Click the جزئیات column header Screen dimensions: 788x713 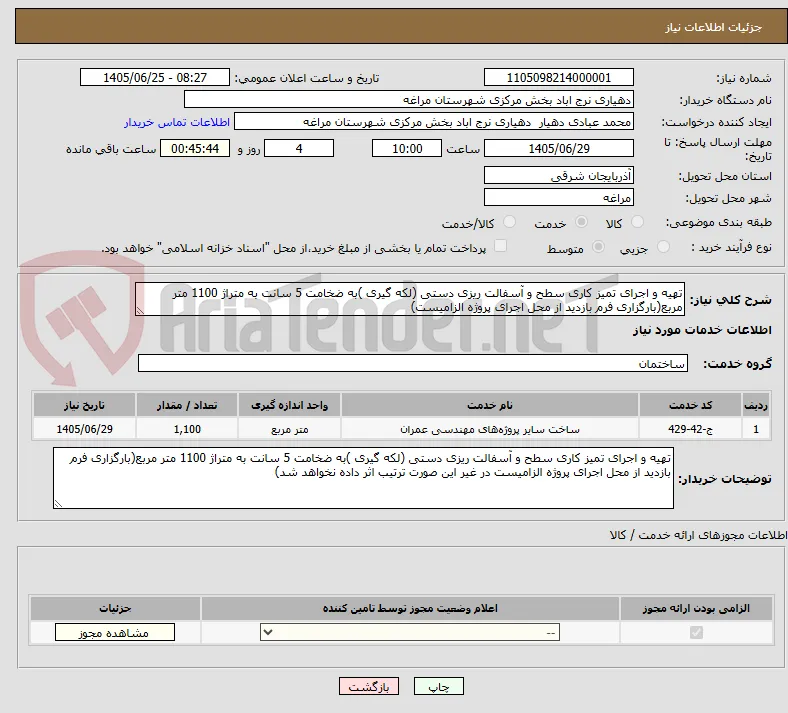click(x=115, y=608)
